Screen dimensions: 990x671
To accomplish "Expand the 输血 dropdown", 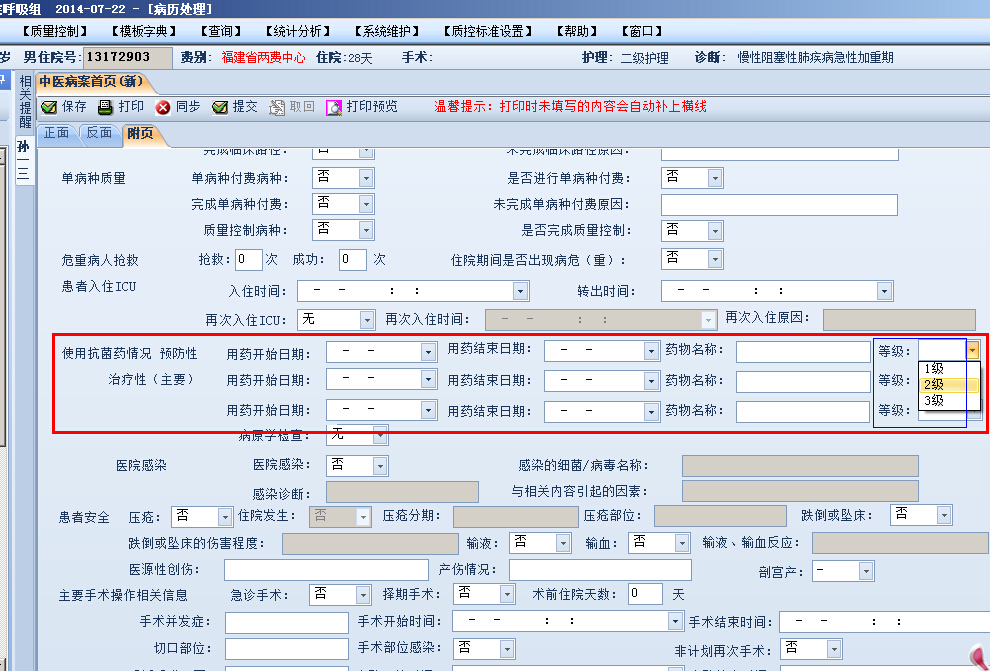I will [x=681, y=543].
